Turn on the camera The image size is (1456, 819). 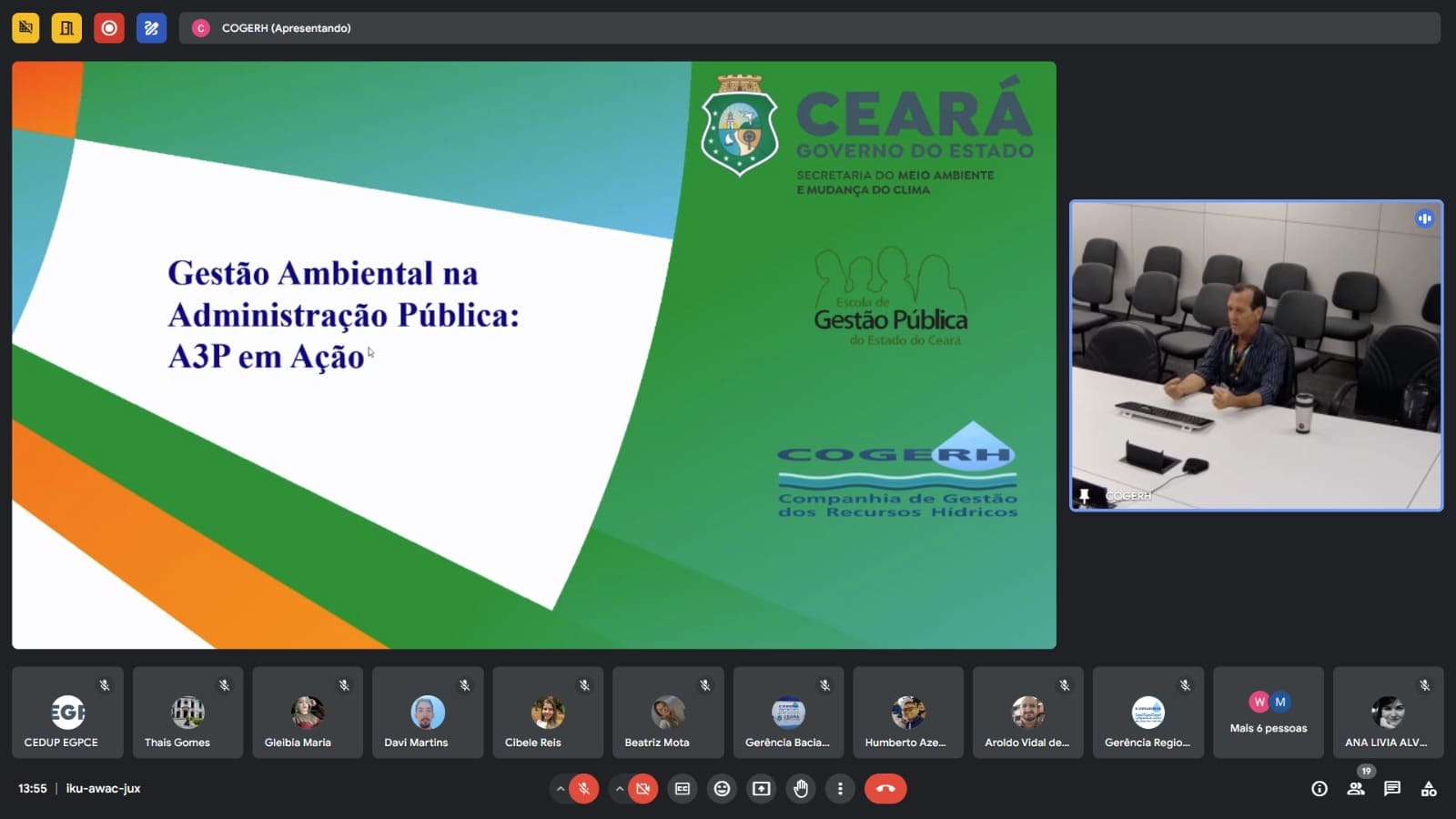pyautogui.click(x=643, y=789)
